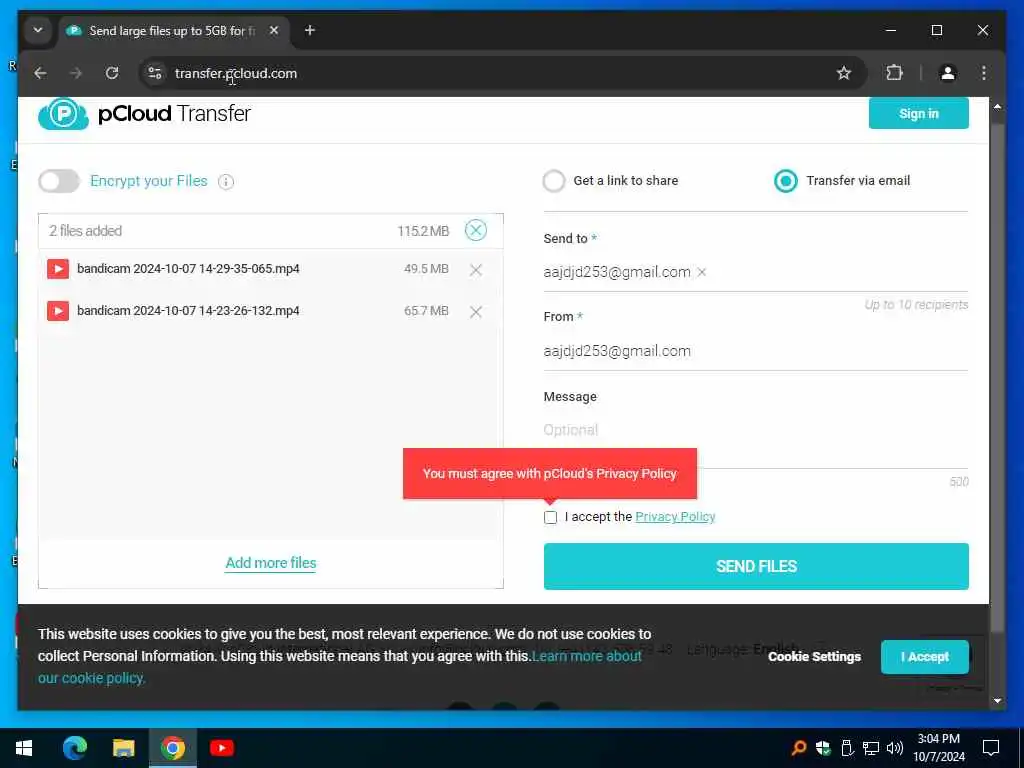Open Chrome three-dot menu
1024x768 pixels.
[984, 73]
